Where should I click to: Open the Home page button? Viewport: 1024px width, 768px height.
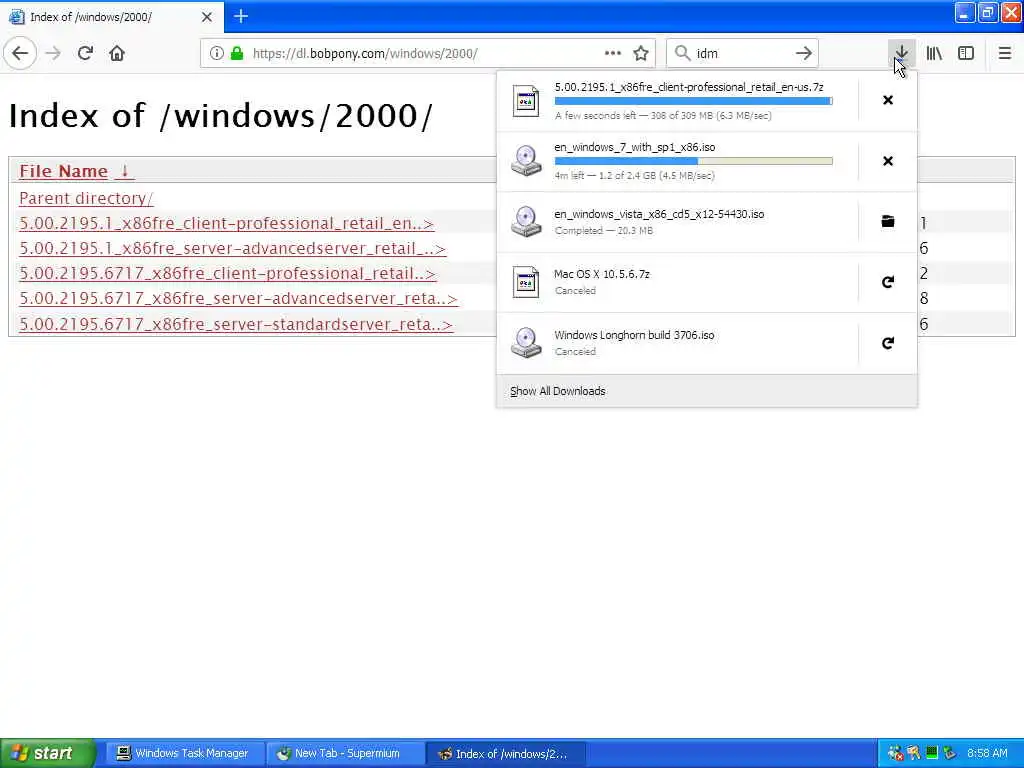coord(117,54)
